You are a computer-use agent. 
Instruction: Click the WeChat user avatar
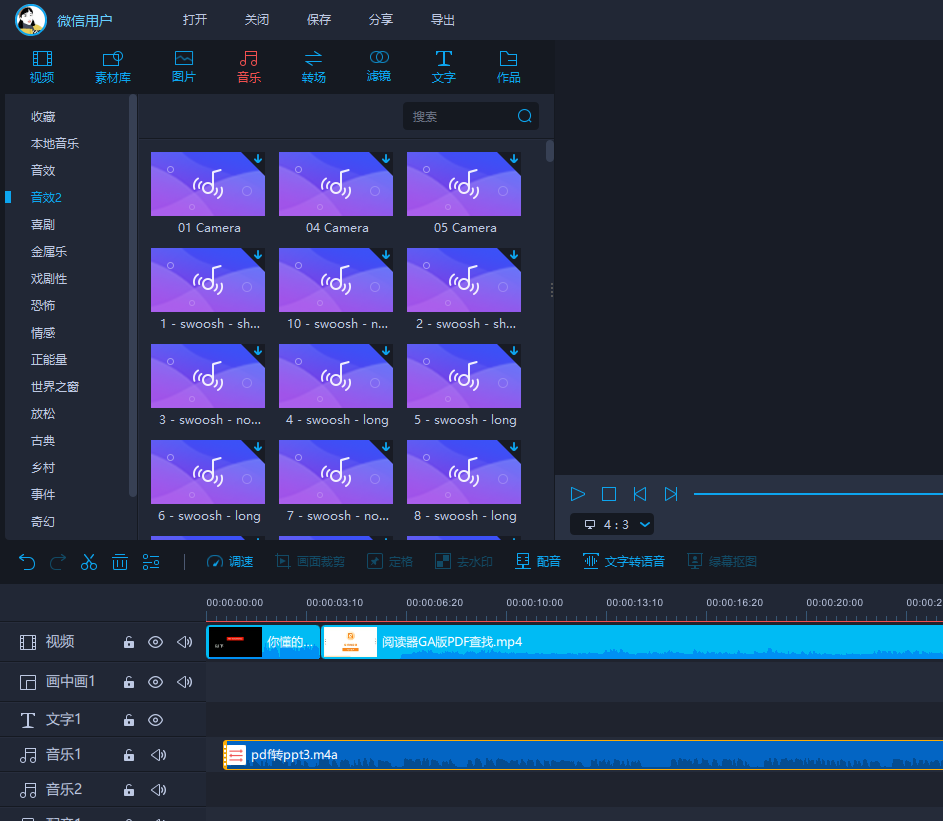[30, 20]
